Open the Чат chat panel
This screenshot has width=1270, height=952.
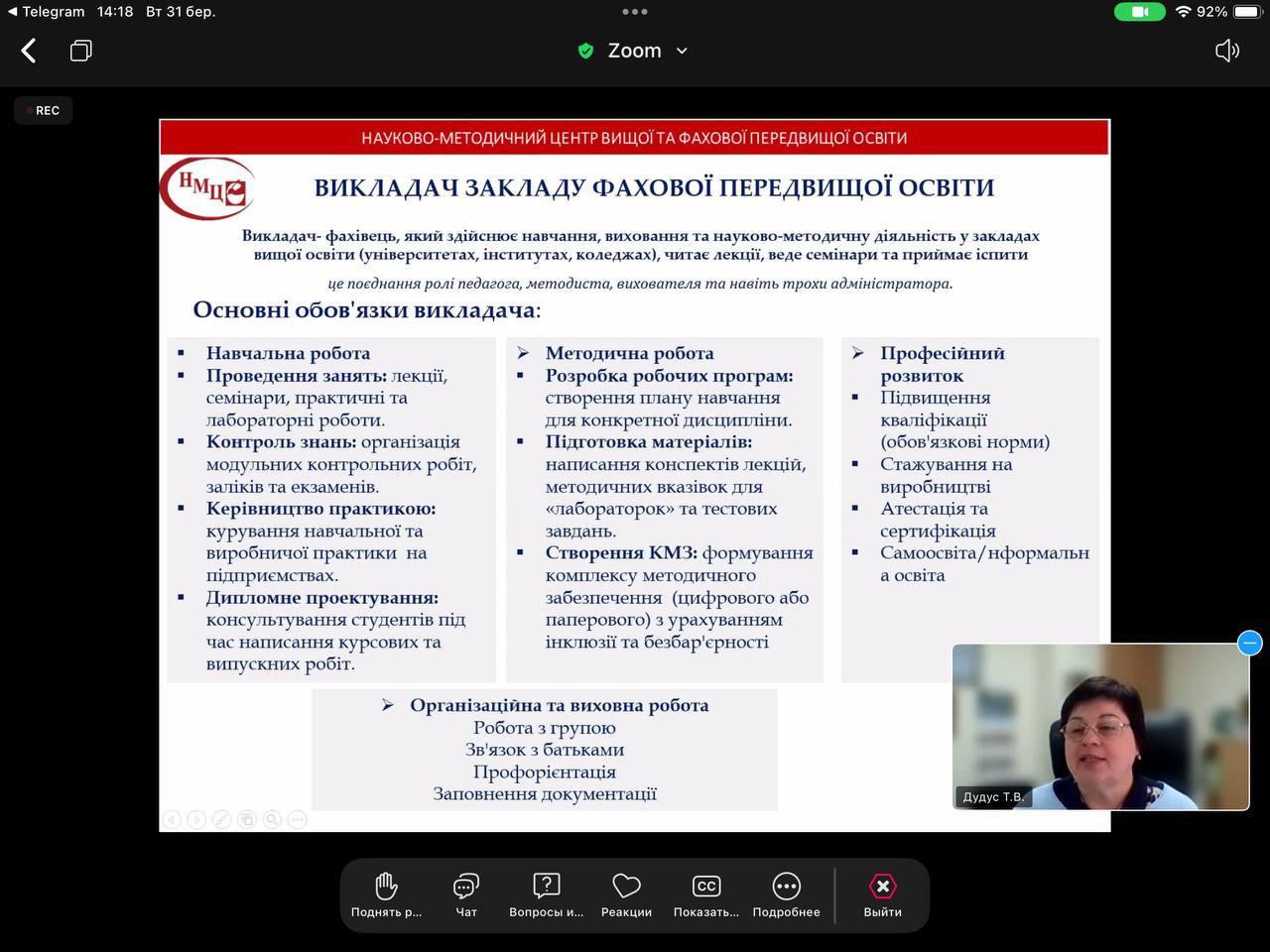click(466, 894)
